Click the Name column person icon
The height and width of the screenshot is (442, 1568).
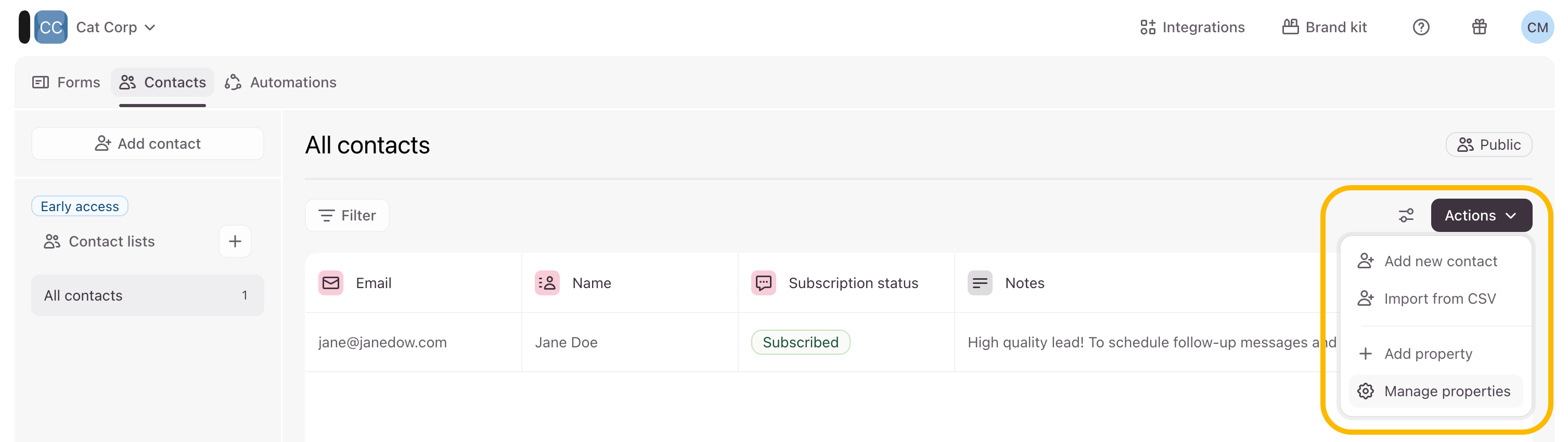547,283
